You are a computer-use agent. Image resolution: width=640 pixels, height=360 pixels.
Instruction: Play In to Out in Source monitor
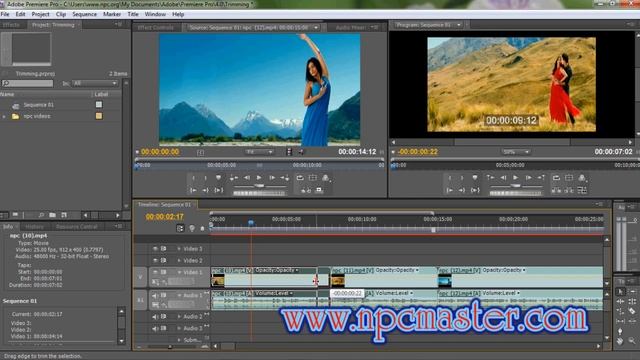pyautogui.click(x=218, y=190)
